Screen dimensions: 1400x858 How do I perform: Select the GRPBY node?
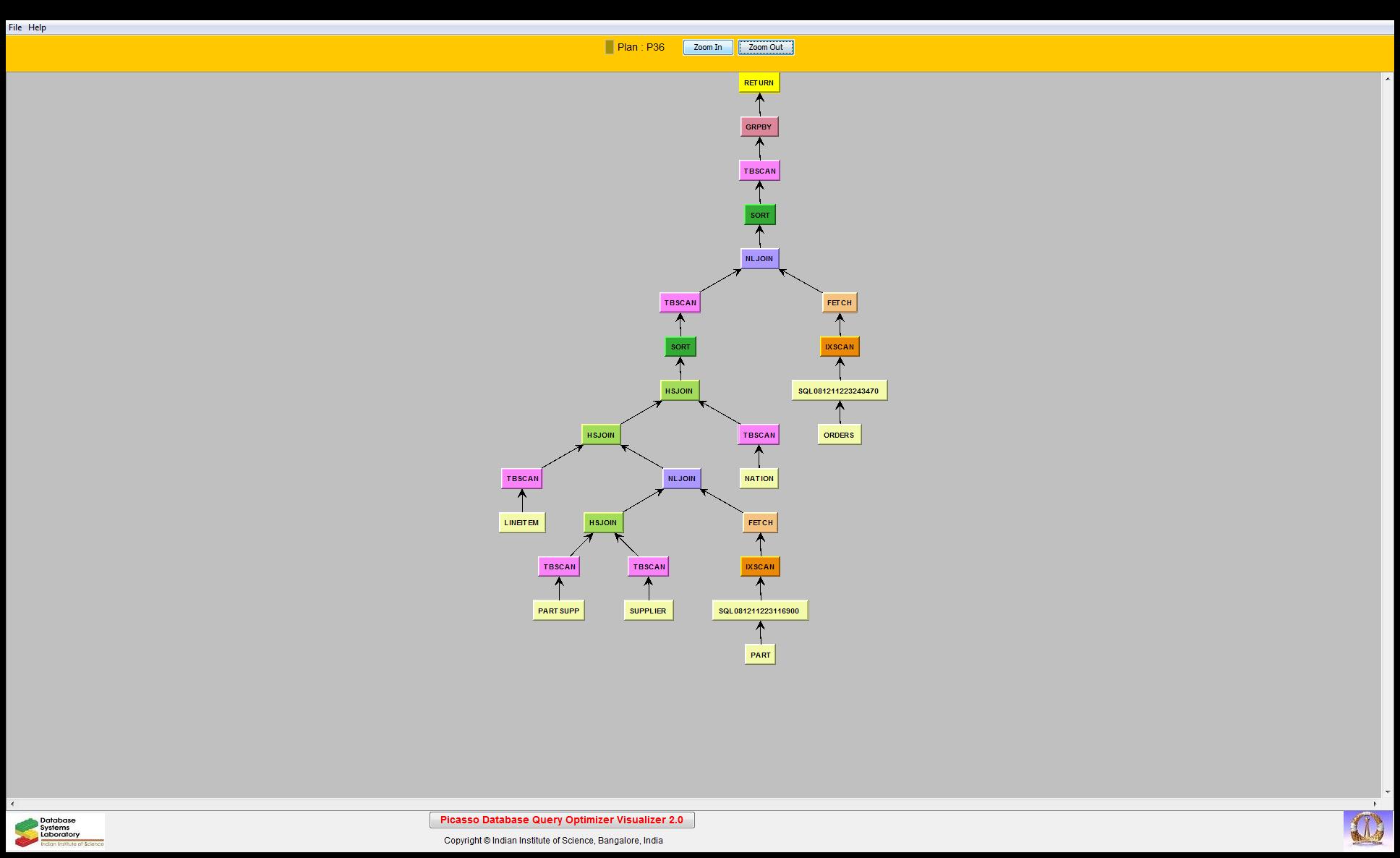coord(759,127)
